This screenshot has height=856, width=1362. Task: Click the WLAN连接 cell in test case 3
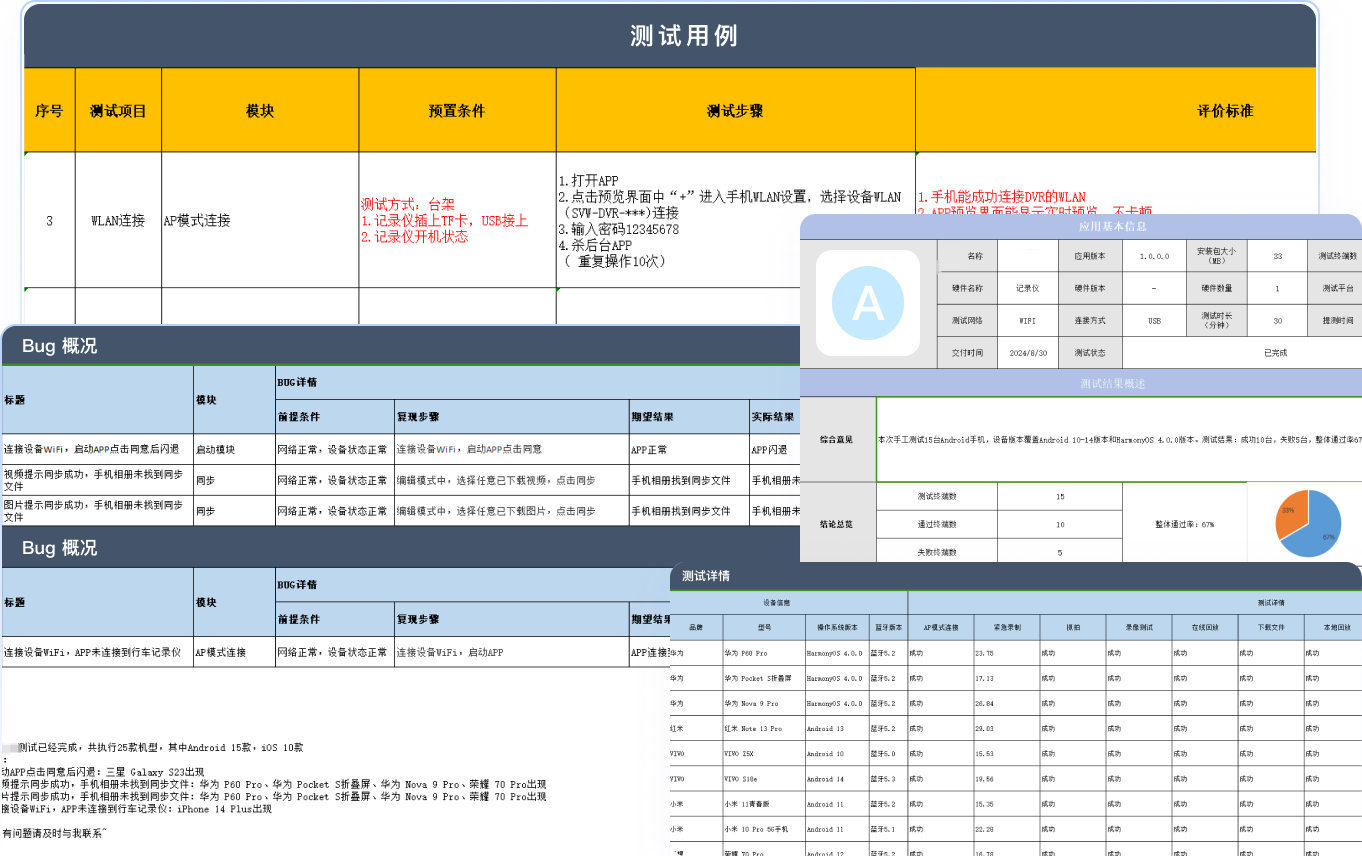point(118,220)
